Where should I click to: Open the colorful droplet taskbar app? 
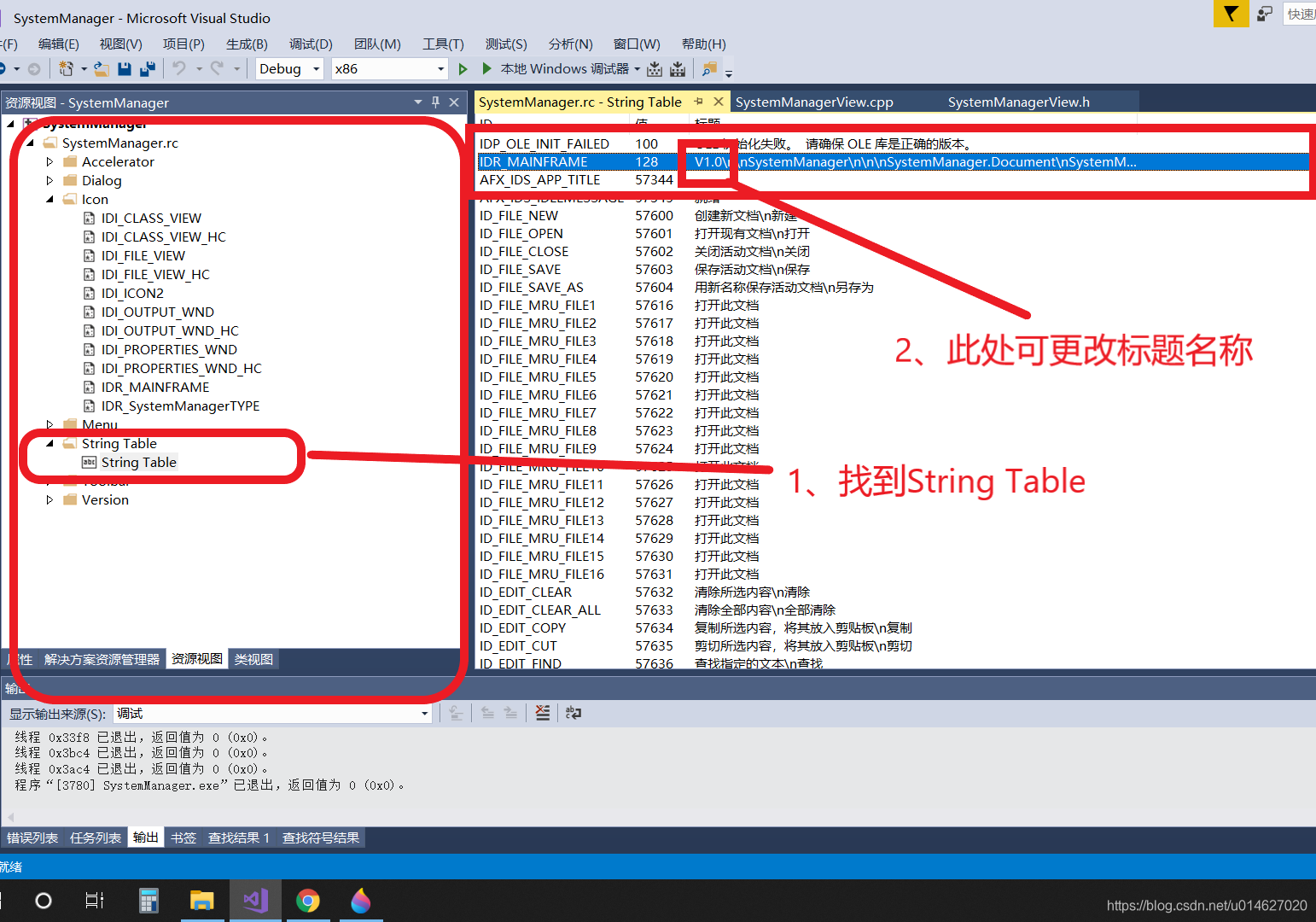pos(361,901)
